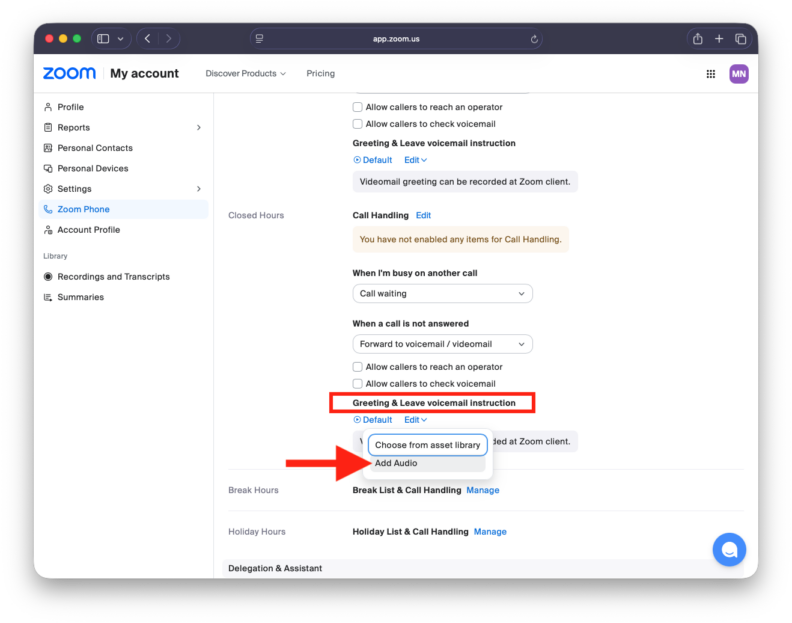Expand the Reports submenu chevron
The width and height of the screenshot is (792, 623).
[x=199, y=127]
